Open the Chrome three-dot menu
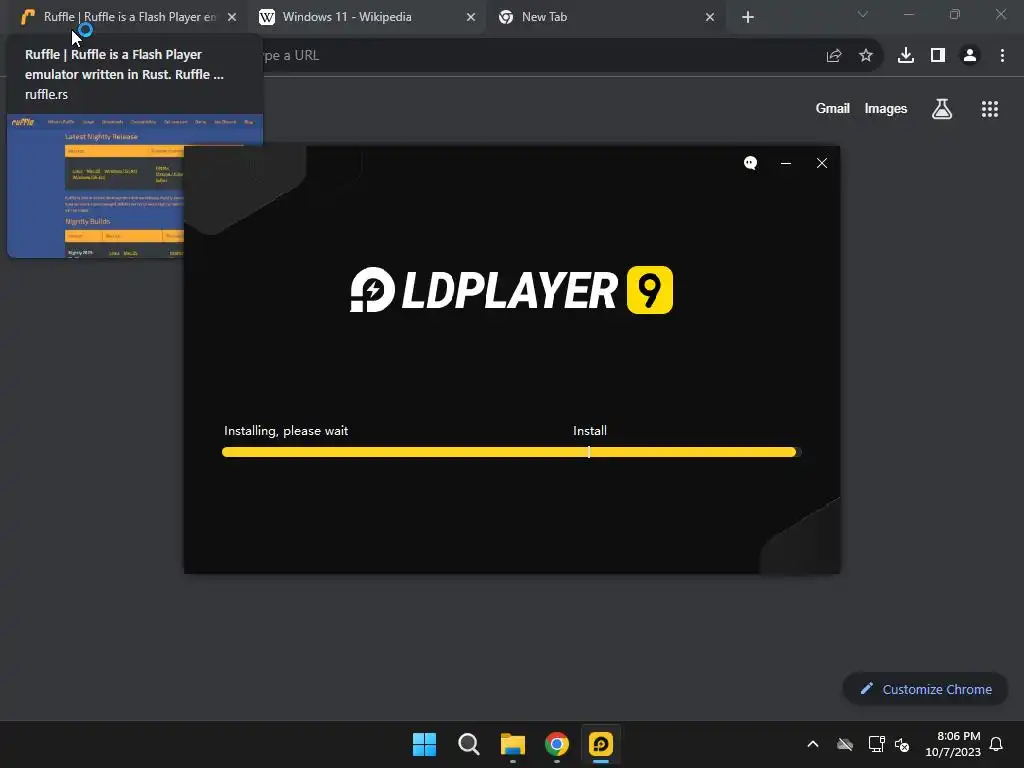1024x768 pixels. tap(1002, 56)
